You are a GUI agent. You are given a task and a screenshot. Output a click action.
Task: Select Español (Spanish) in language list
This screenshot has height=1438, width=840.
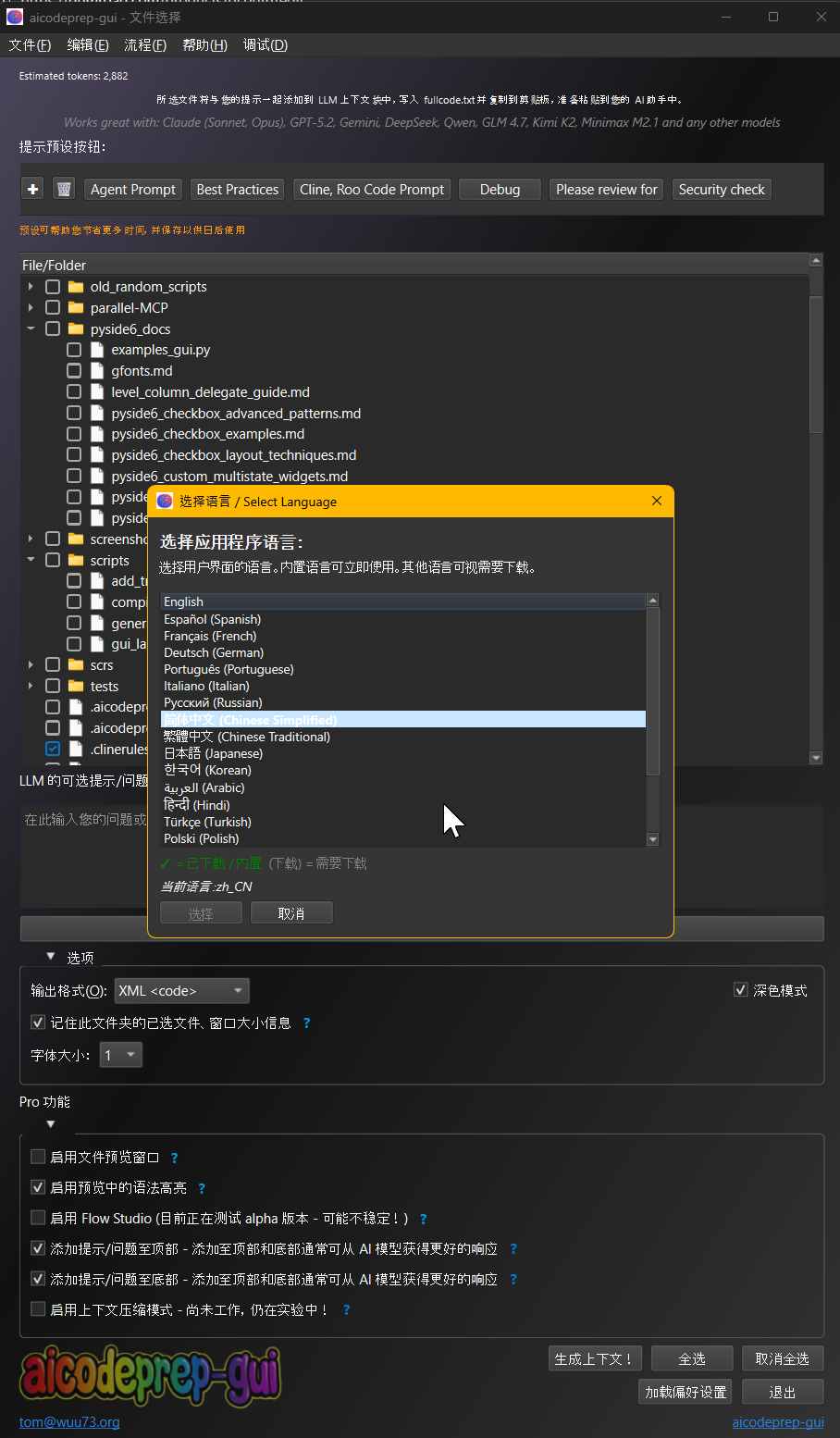pyautogui.click(x=403, y=619)
